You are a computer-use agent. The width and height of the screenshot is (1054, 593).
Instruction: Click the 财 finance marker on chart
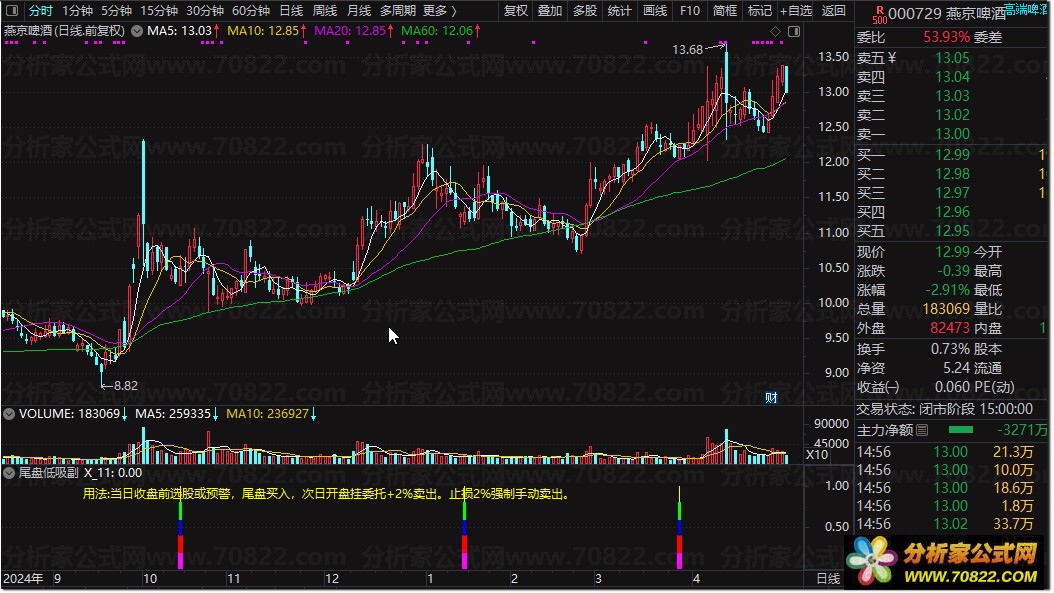[x=771, y=397]
